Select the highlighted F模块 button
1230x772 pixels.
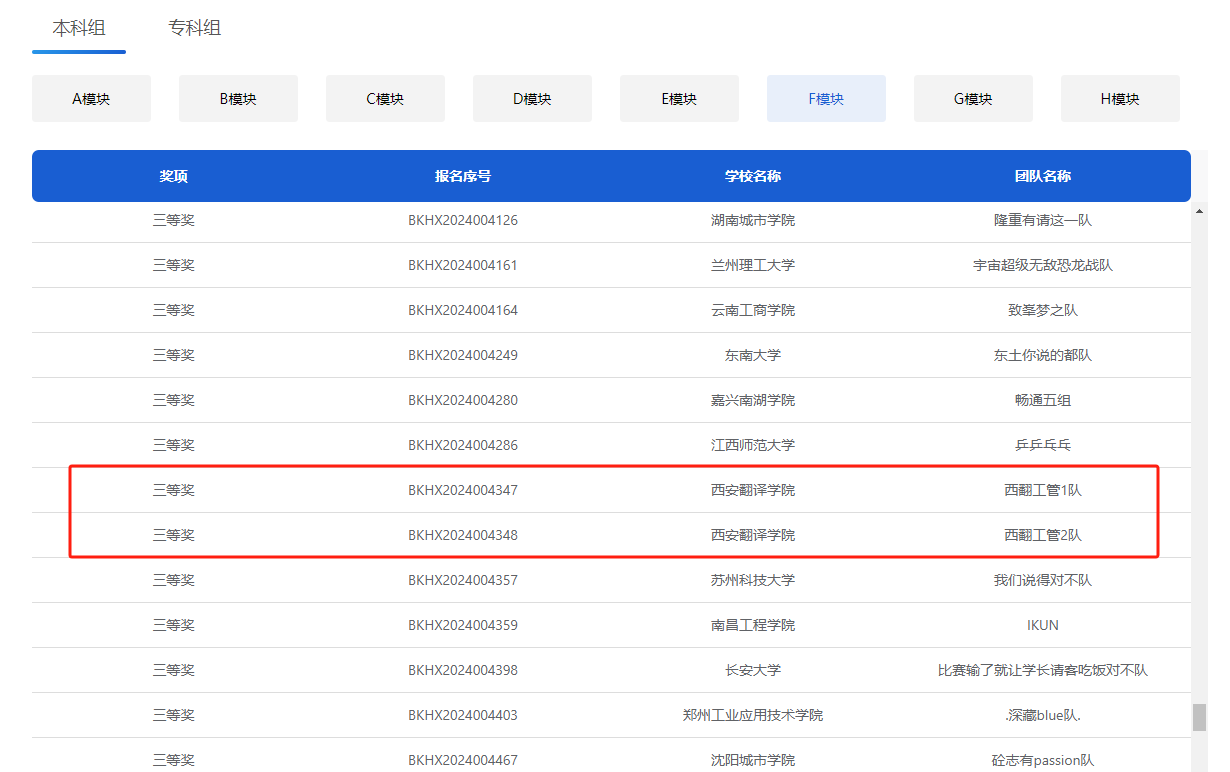pos(826,99)
